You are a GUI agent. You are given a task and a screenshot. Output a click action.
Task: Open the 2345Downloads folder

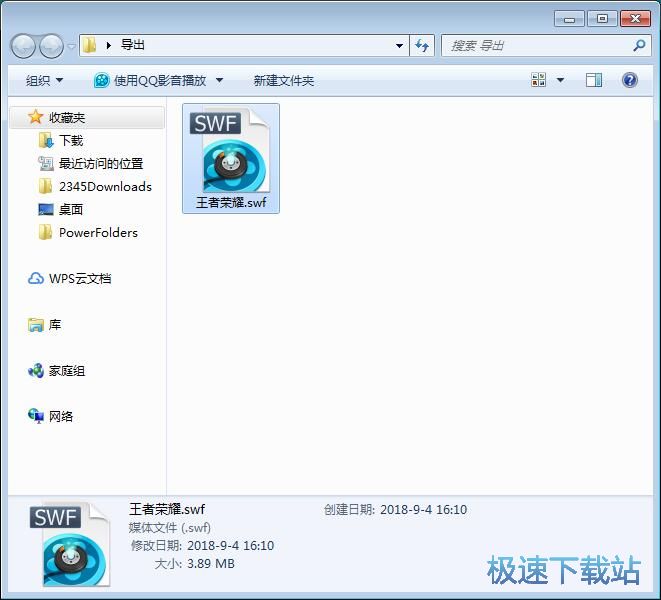pyautogui.click(x=105, y=186)
